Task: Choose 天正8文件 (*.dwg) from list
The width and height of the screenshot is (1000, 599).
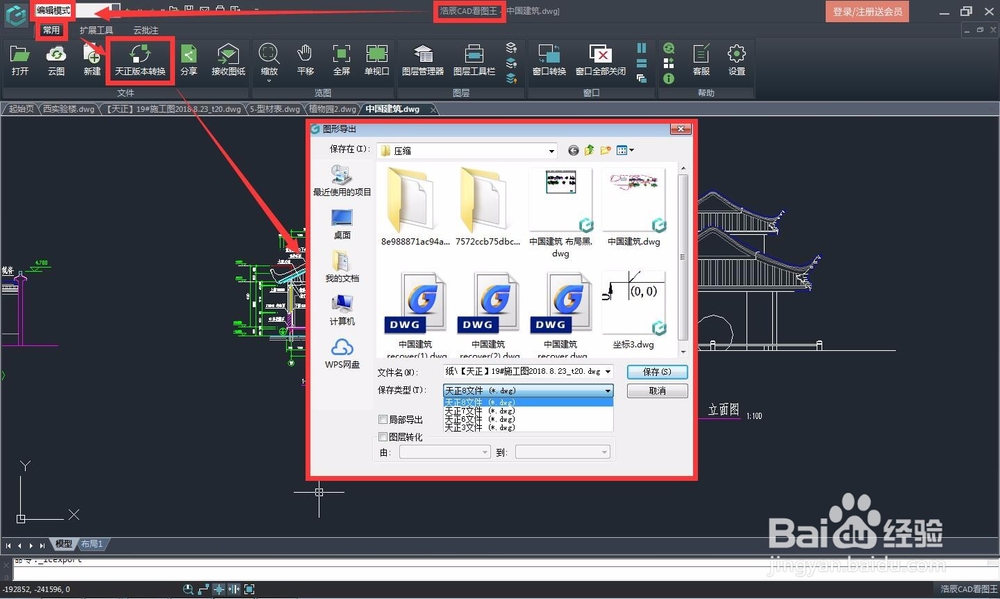Action: (528, 403)
